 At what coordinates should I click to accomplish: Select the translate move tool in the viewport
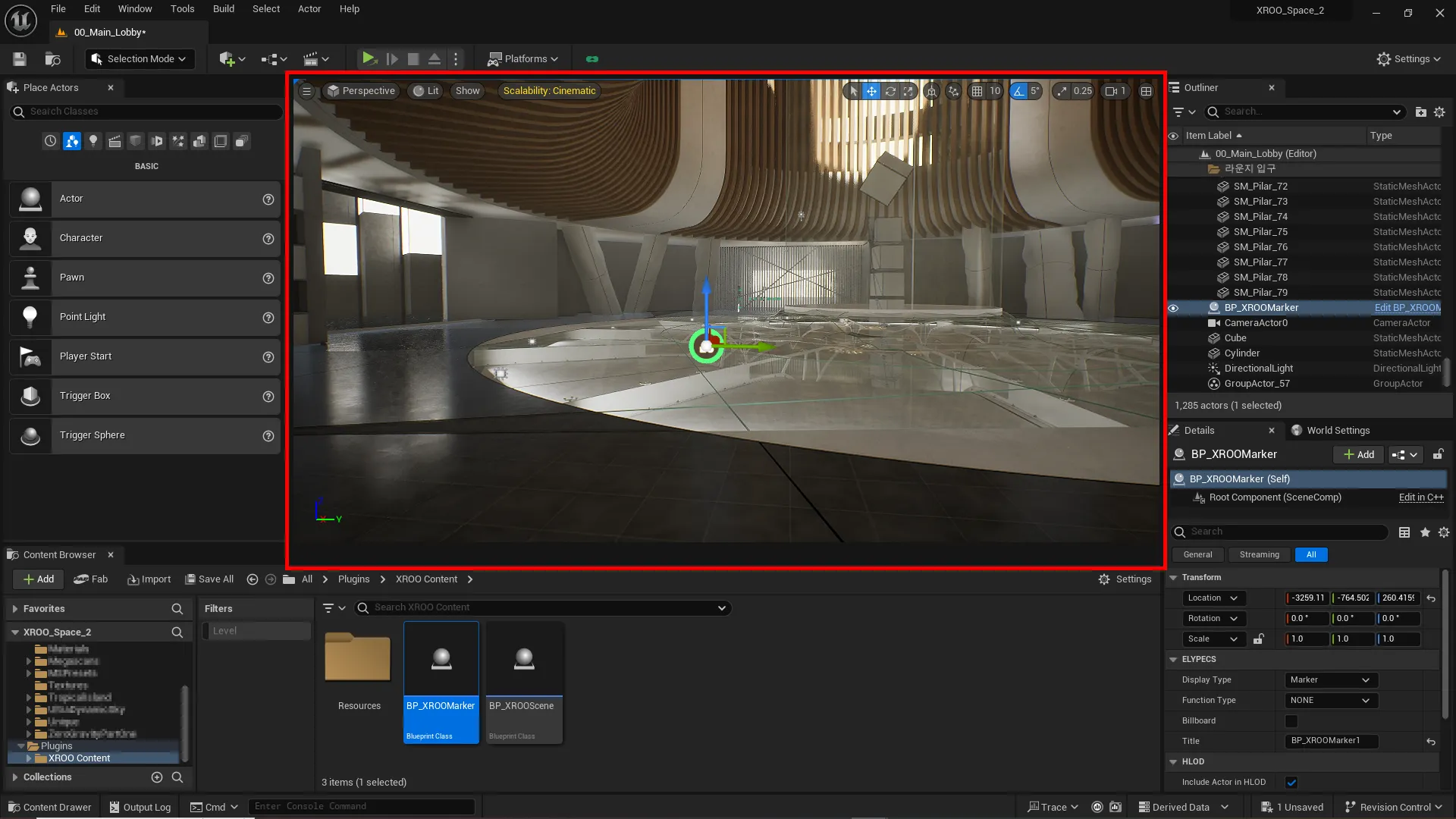871,91
